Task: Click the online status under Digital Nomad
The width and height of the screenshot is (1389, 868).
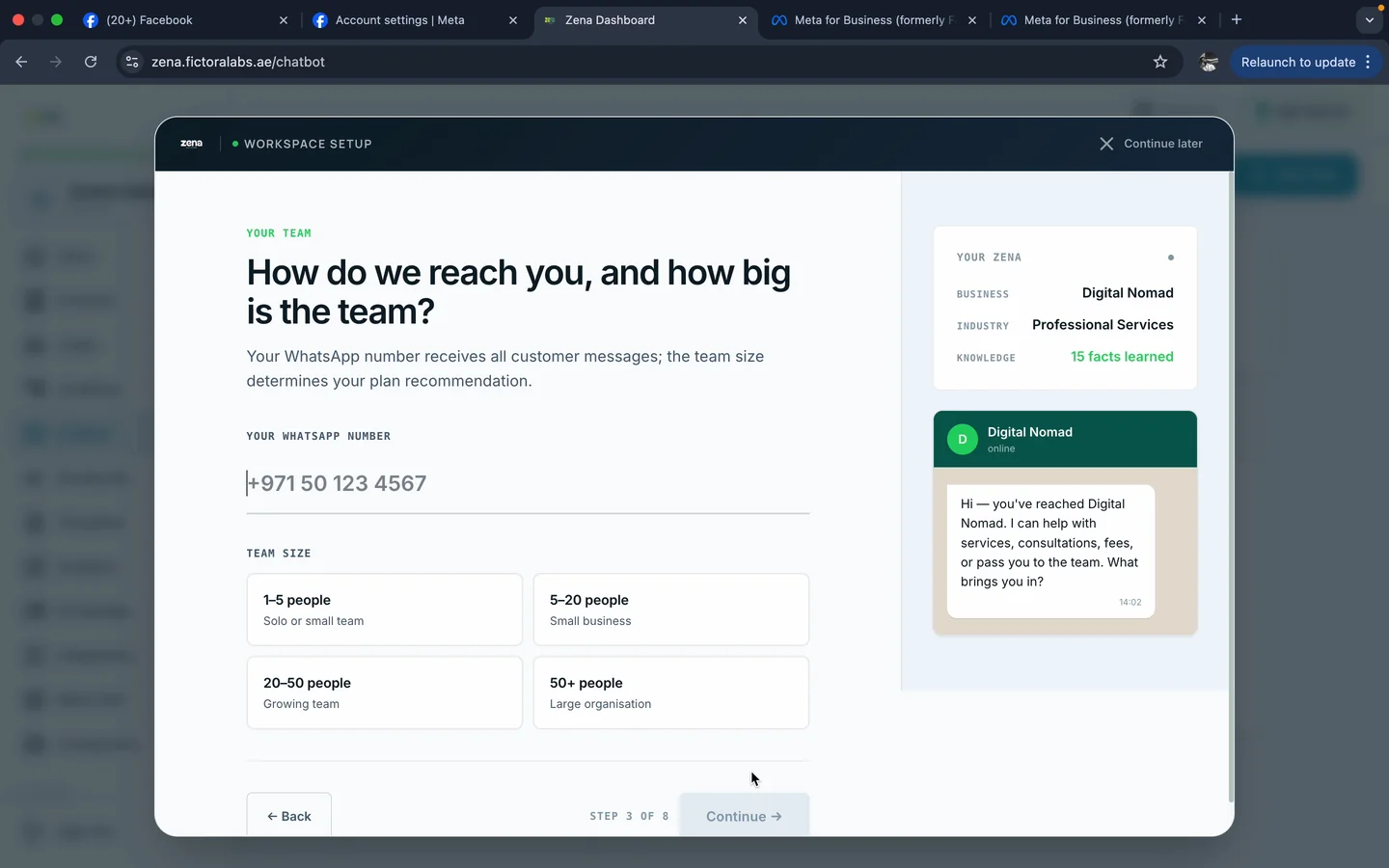Action: coord(1000,448)
